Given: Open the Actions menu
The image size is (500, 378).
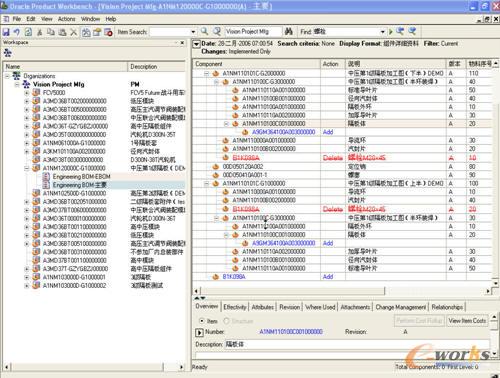Looking at the screenshot, I should click(66, 19).
